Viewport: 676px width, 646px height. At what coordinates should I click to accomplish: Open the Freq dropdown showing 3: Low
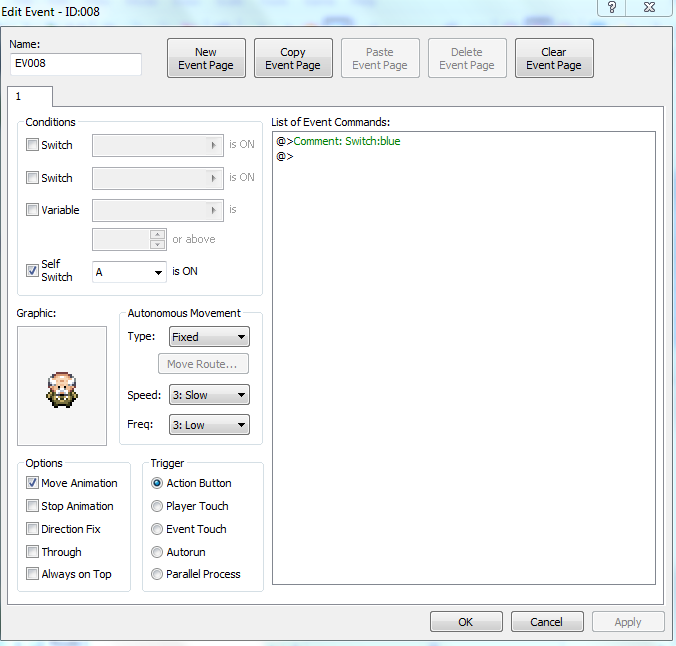[209, 425]
